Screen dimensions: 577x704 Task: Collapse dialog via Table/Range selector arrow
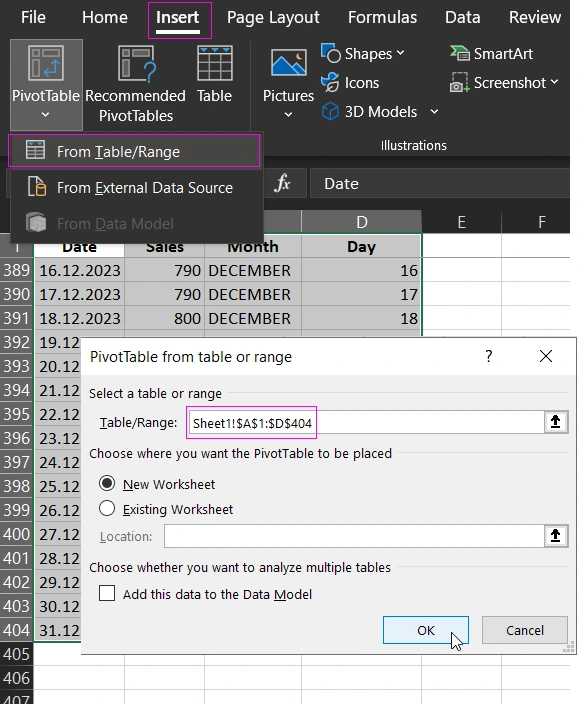pos(555,422)
